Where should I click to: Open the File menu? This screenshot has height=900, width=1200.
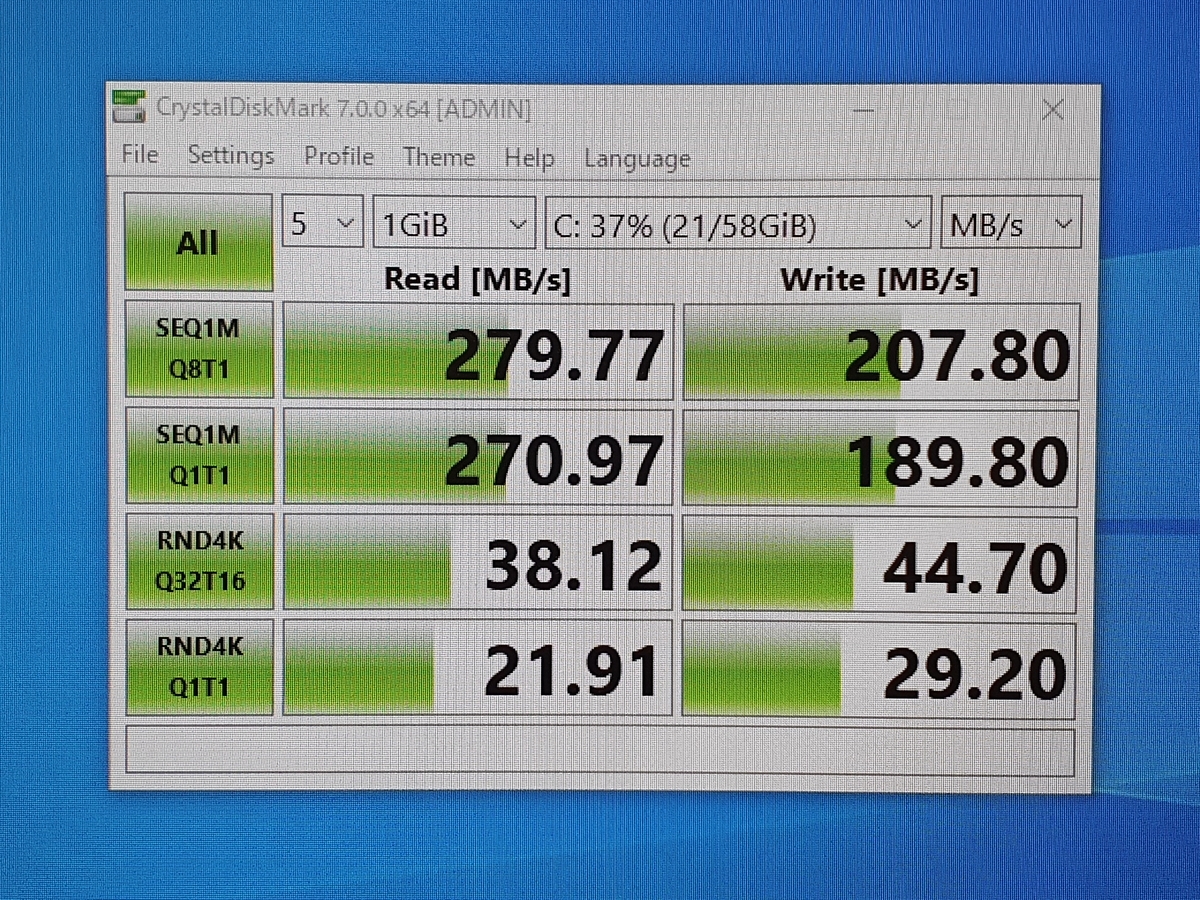[140, 155]
